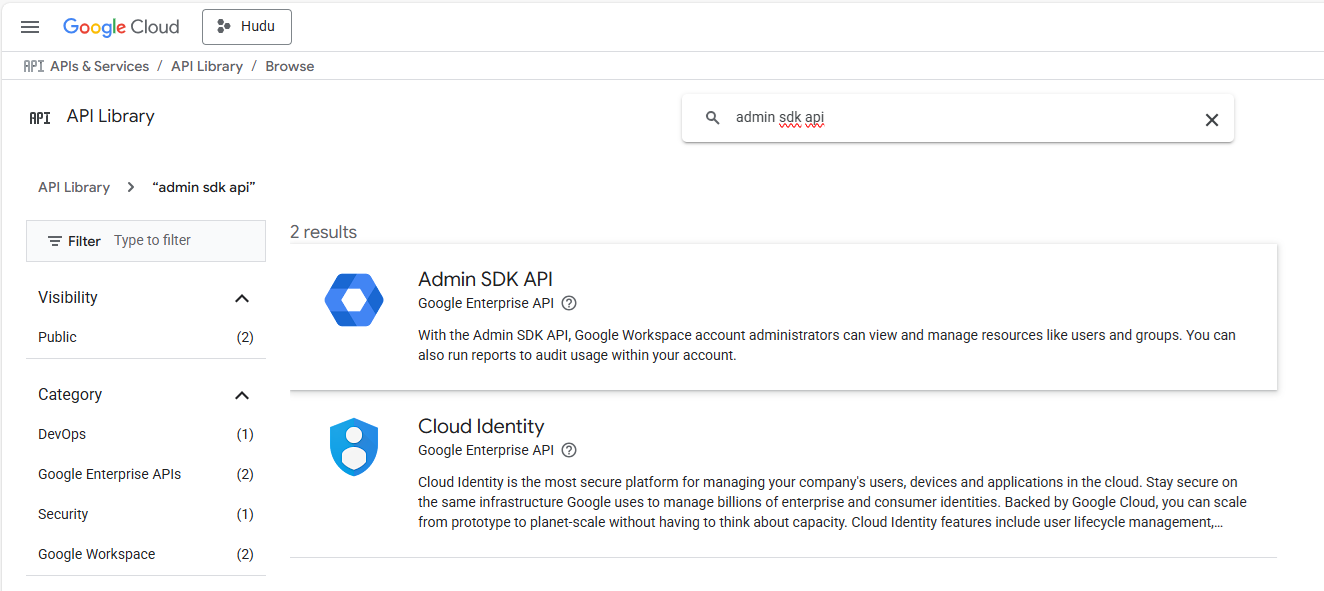Open the Hudu project selector
This screenshot has height=591, width=1324.
tap(247, 27)
